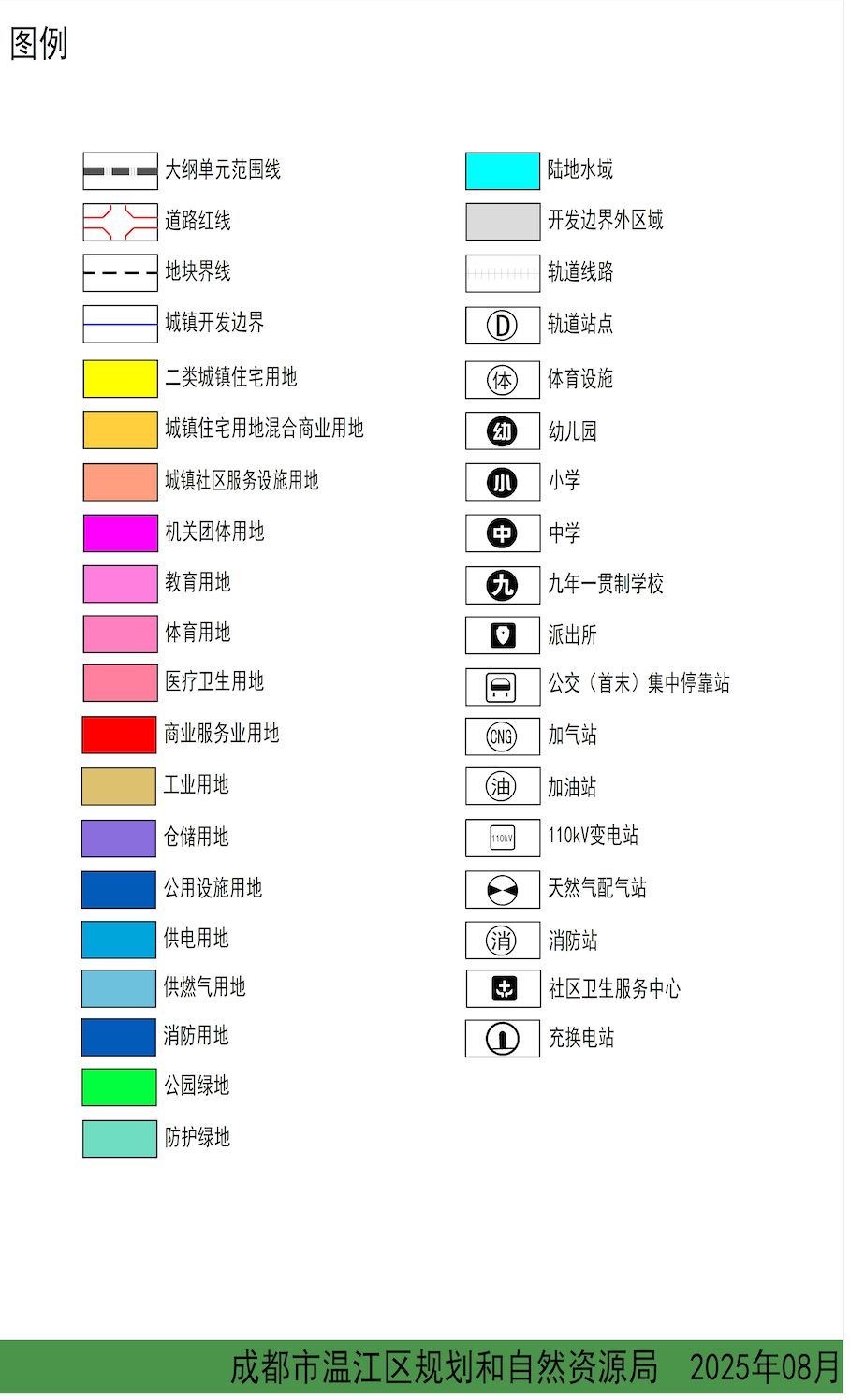Select the primary school (小学) icon

[503, 483]
